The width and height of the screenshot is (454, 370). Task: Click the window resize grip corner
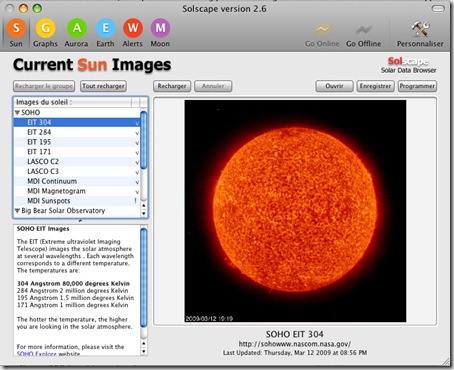point(445,361)
